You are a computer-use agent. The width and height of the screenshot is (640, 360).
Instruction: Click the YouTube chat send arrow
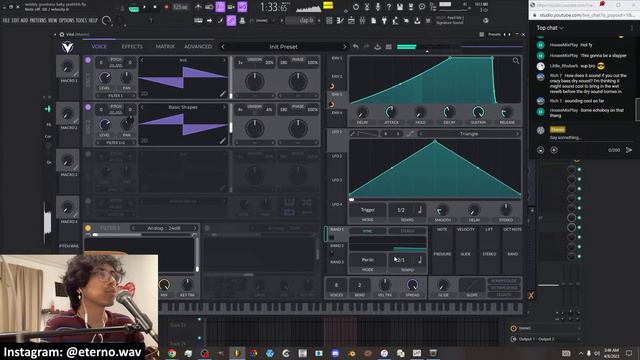tap(629, 150)
